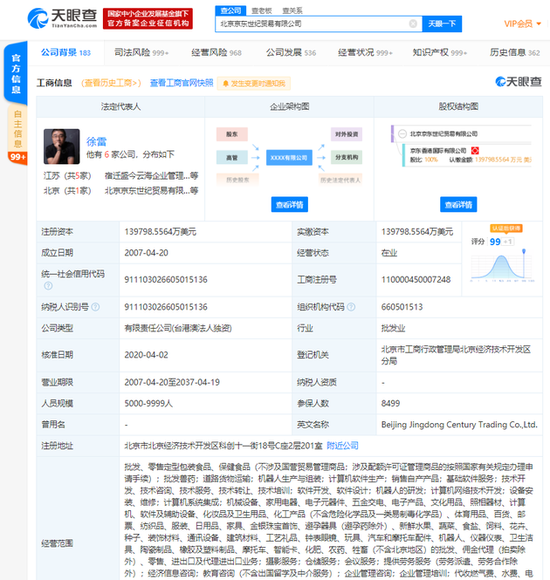
Task: Select the 官方信息 side tab
Action: point(16,73)
